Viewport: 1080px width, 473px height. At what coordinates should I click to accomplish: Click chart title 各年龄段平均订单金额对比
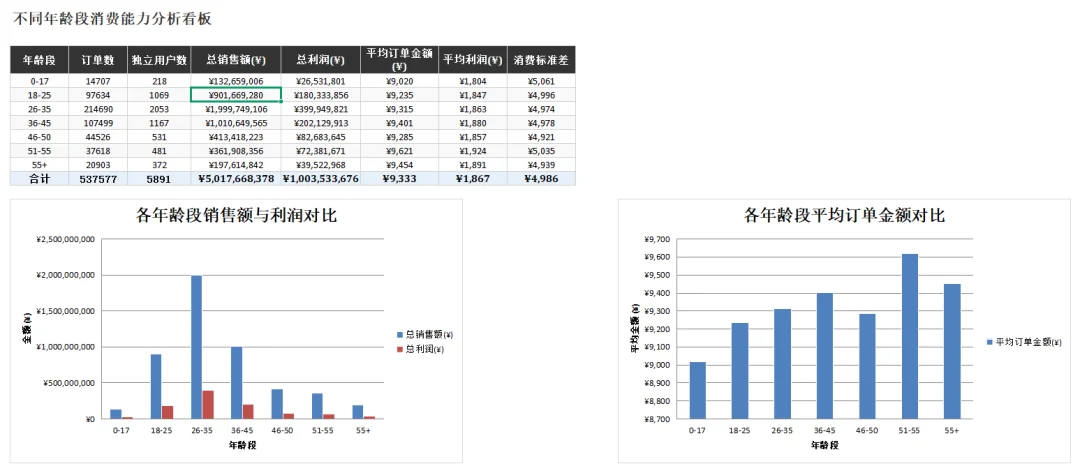coord(844,216)
